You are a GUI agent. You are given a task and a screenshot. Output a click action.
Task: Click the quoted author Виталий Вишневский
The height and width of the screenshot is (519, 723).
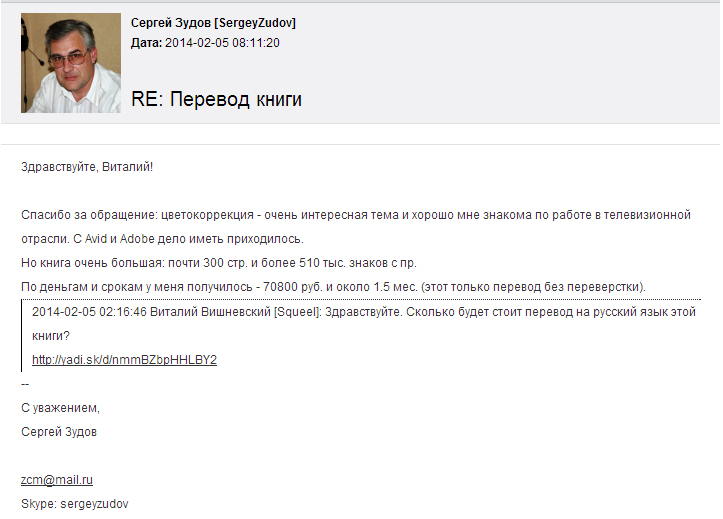[210, 312]
